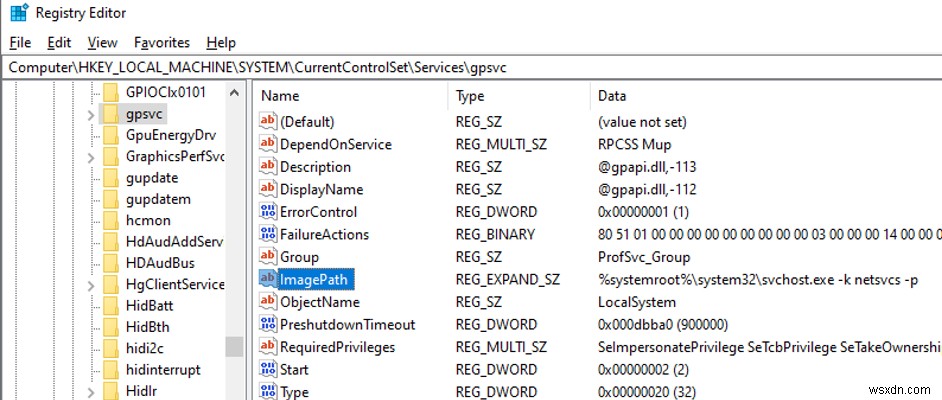942x400 pixels.
Task: Click the ErrorControl DWORD value icon
Action: pyautogui.click(x=268, y=212)
